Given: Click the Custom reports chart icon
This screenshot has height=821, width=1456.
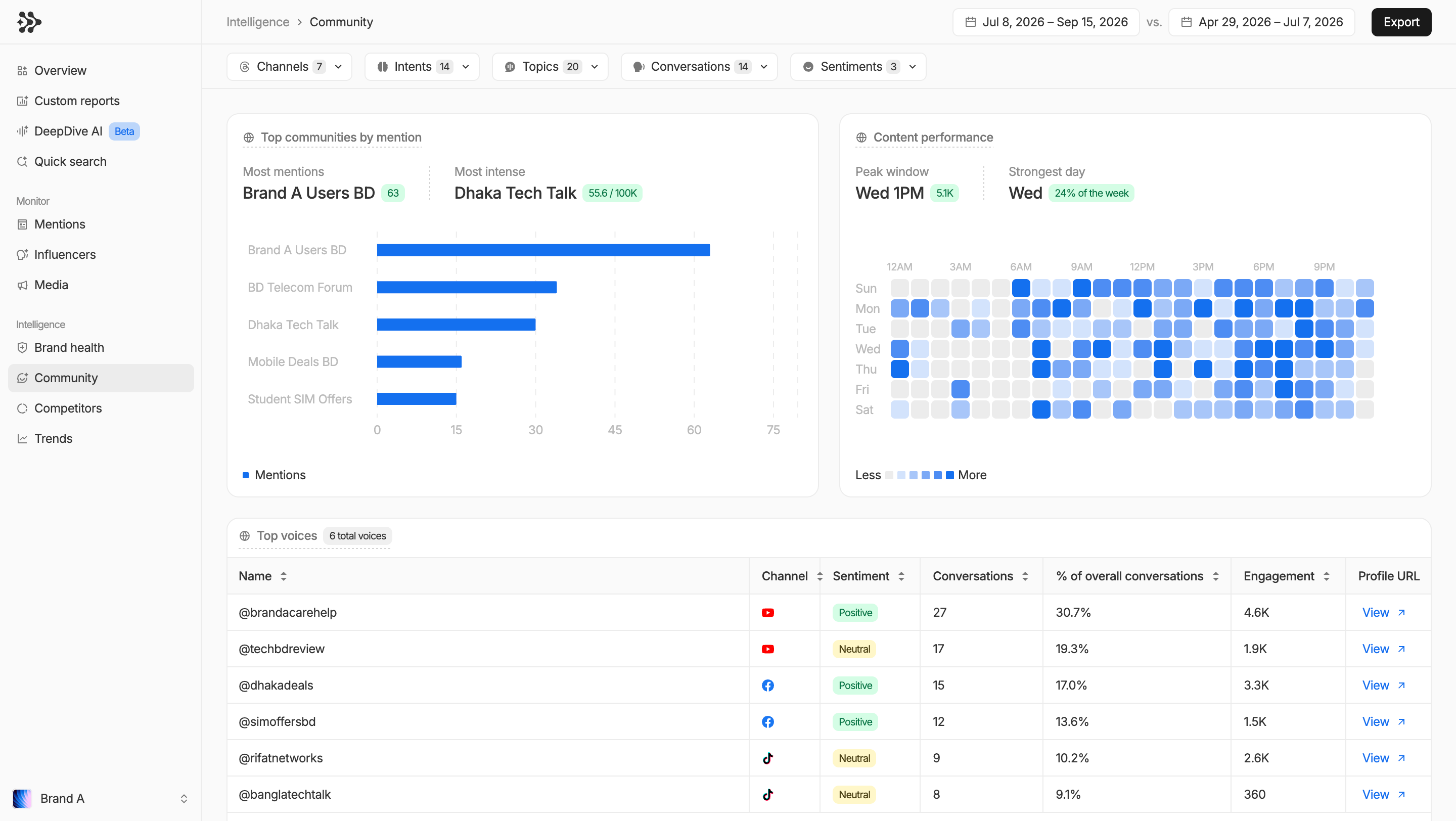Looking at the screenshot, I should click(x=22, y=101).
